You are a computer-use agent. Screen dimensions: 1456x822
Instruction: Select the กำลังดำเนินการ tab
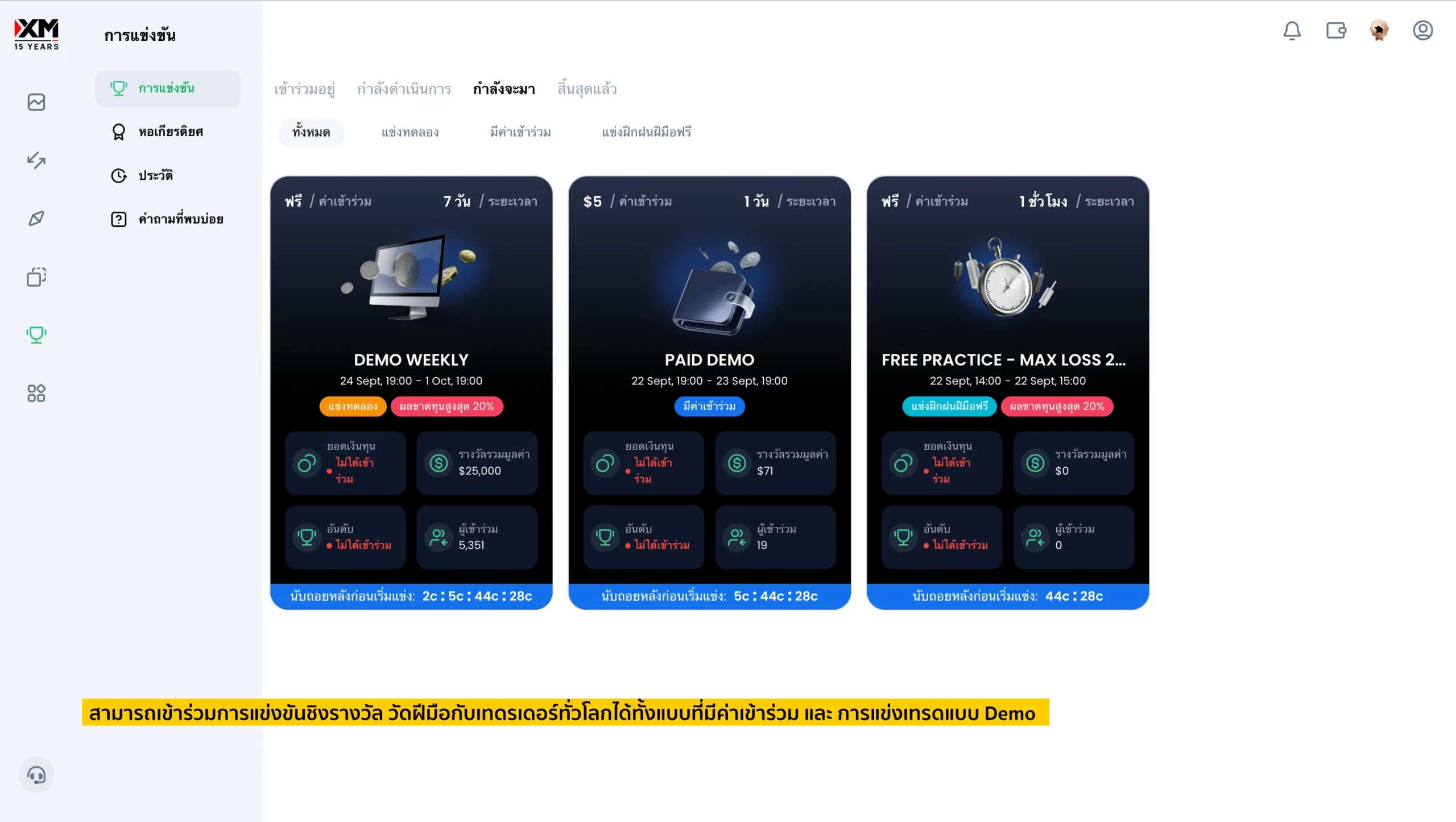pyautogui.click(x=404, y=89)
